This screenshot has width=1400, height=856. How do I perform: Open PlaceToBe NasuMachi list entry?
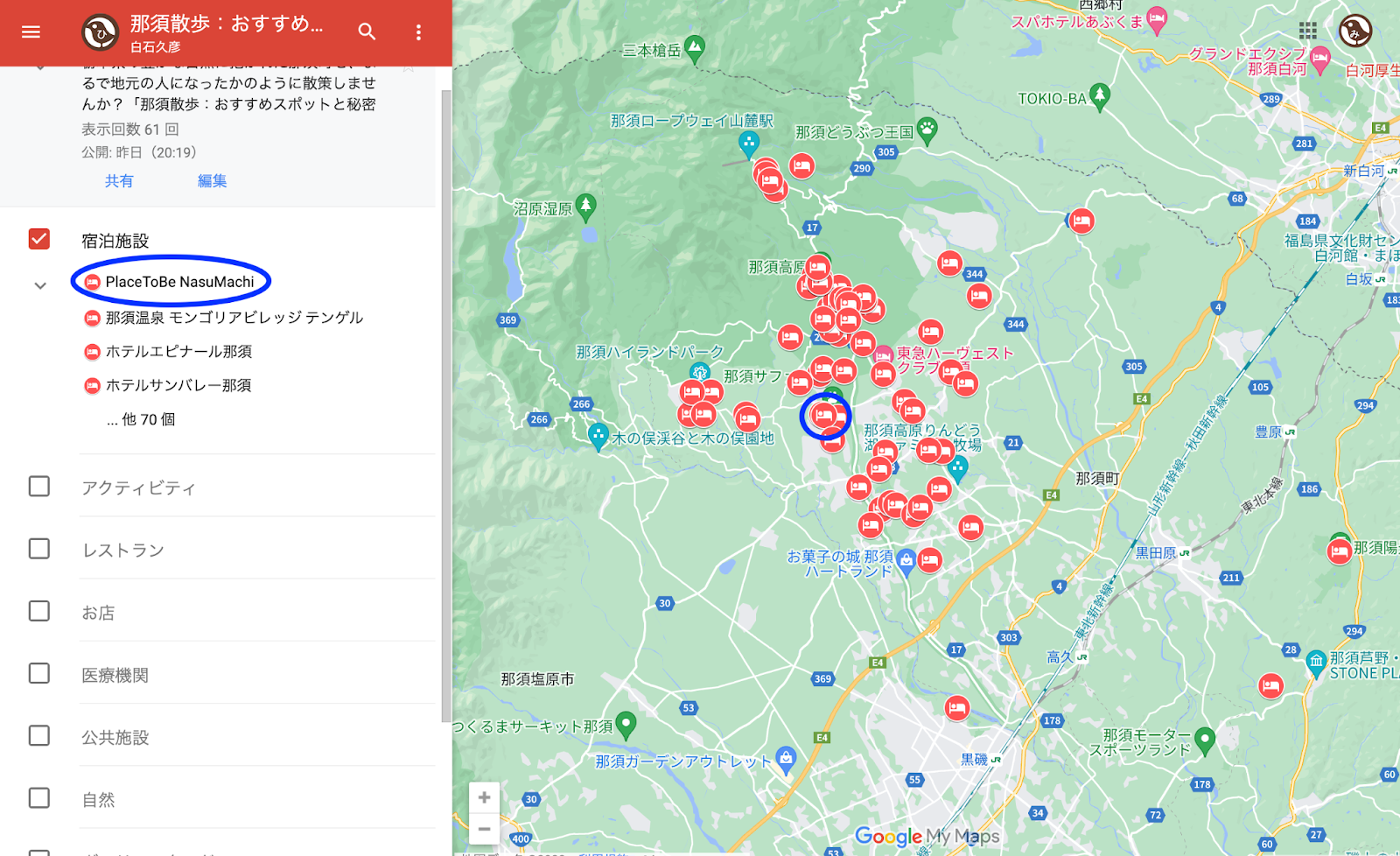[x=170, y=282]
